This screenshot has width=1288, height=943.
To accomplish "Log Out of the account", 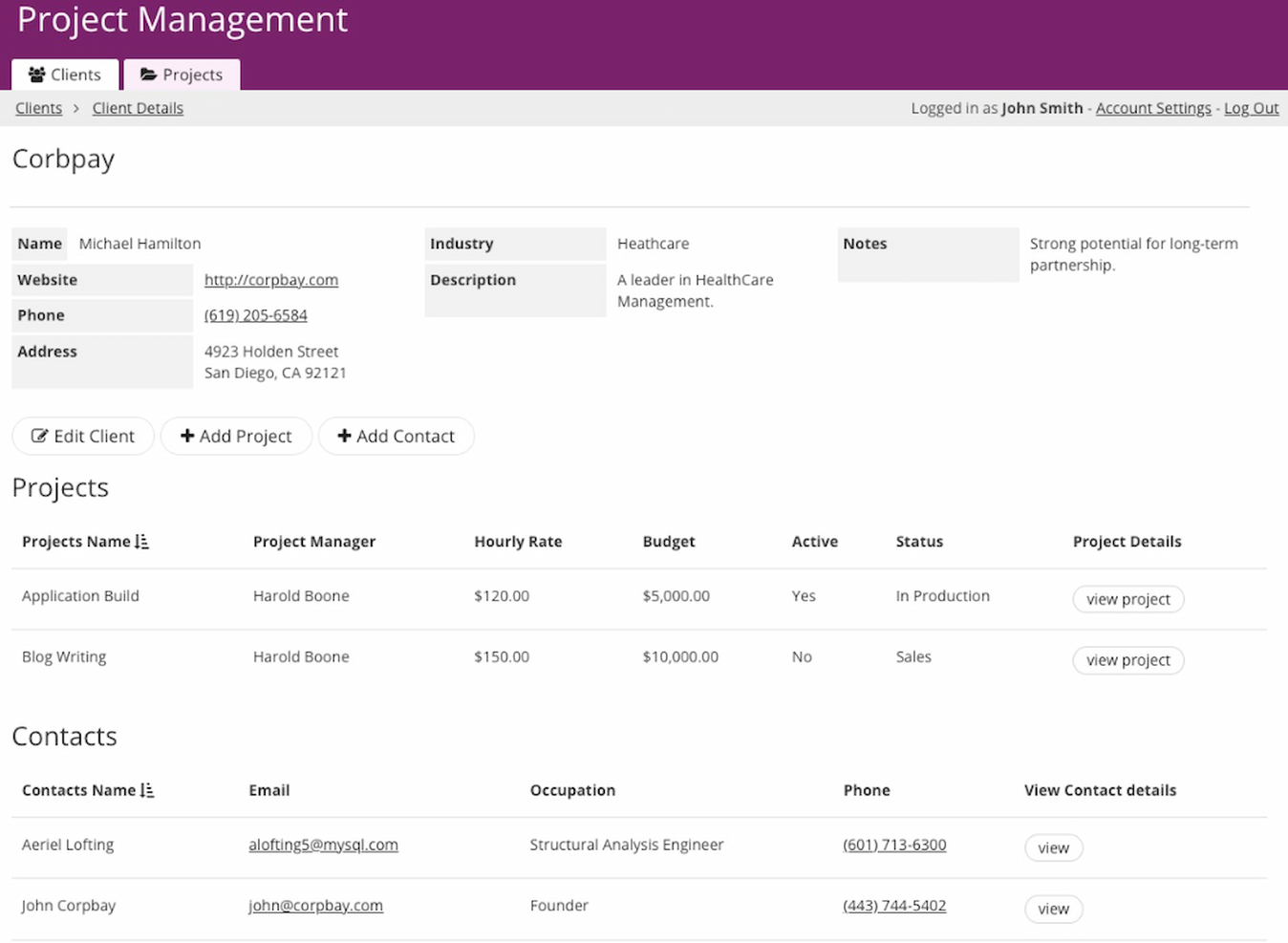I will coord(1251,108).
